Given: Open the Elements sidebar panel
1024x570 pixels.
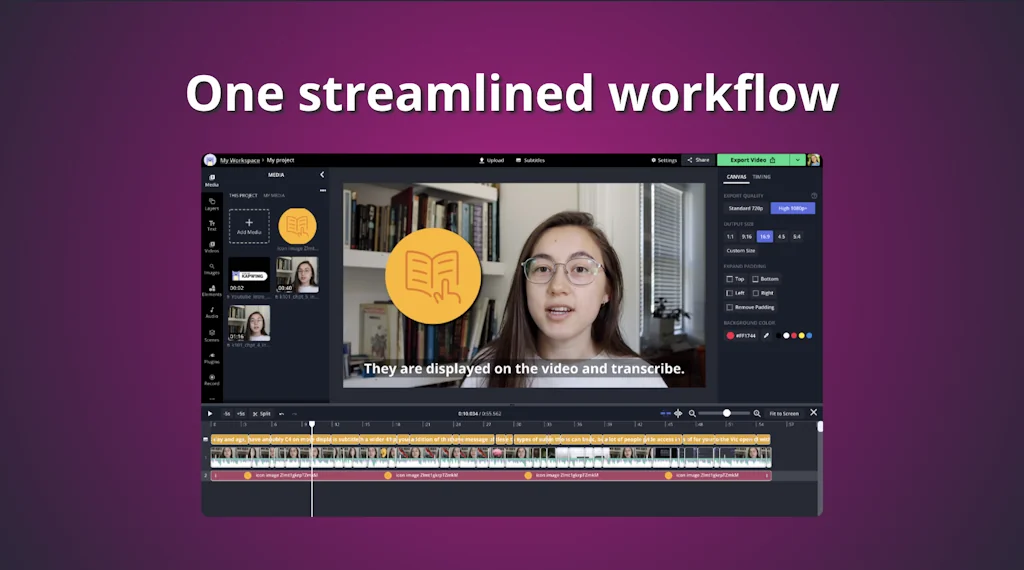Looking at the screenshot, I should pos(212,290).
